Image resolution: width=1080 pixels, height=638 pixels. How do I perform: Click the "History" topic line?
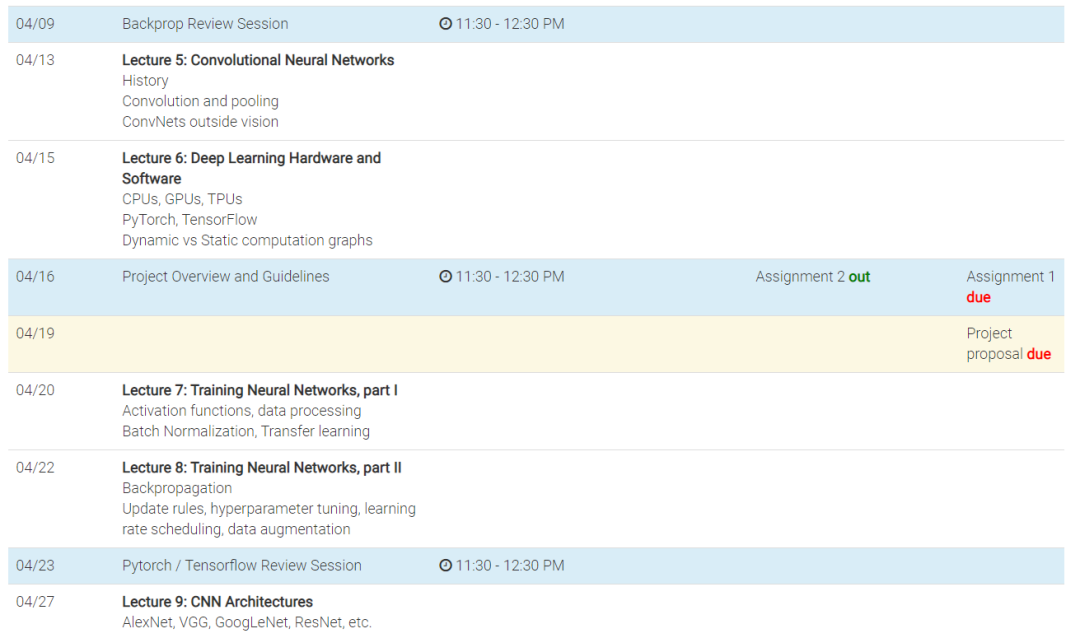click(145, 81)
